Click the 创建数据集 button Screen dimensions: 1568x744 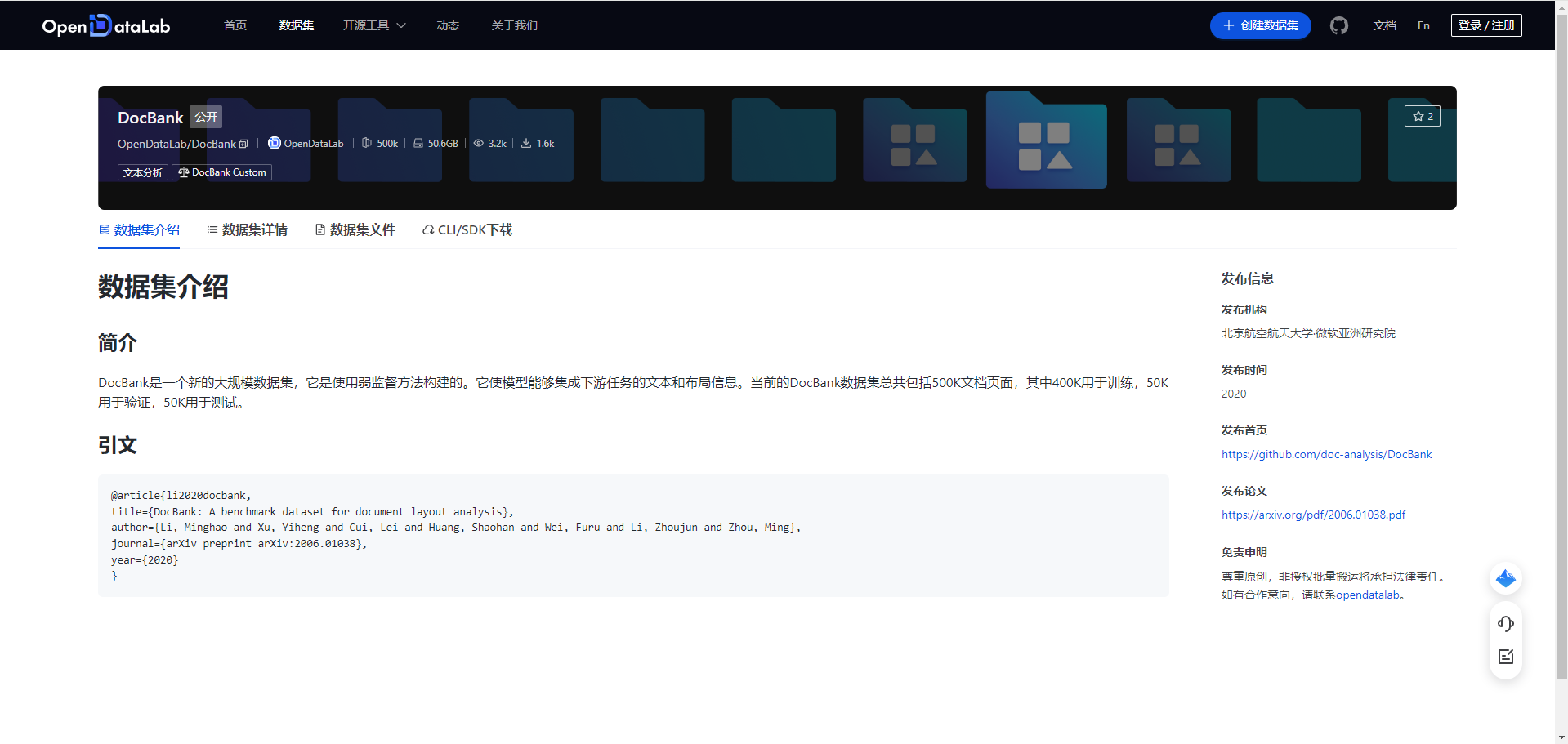[x=1260, y=25]
